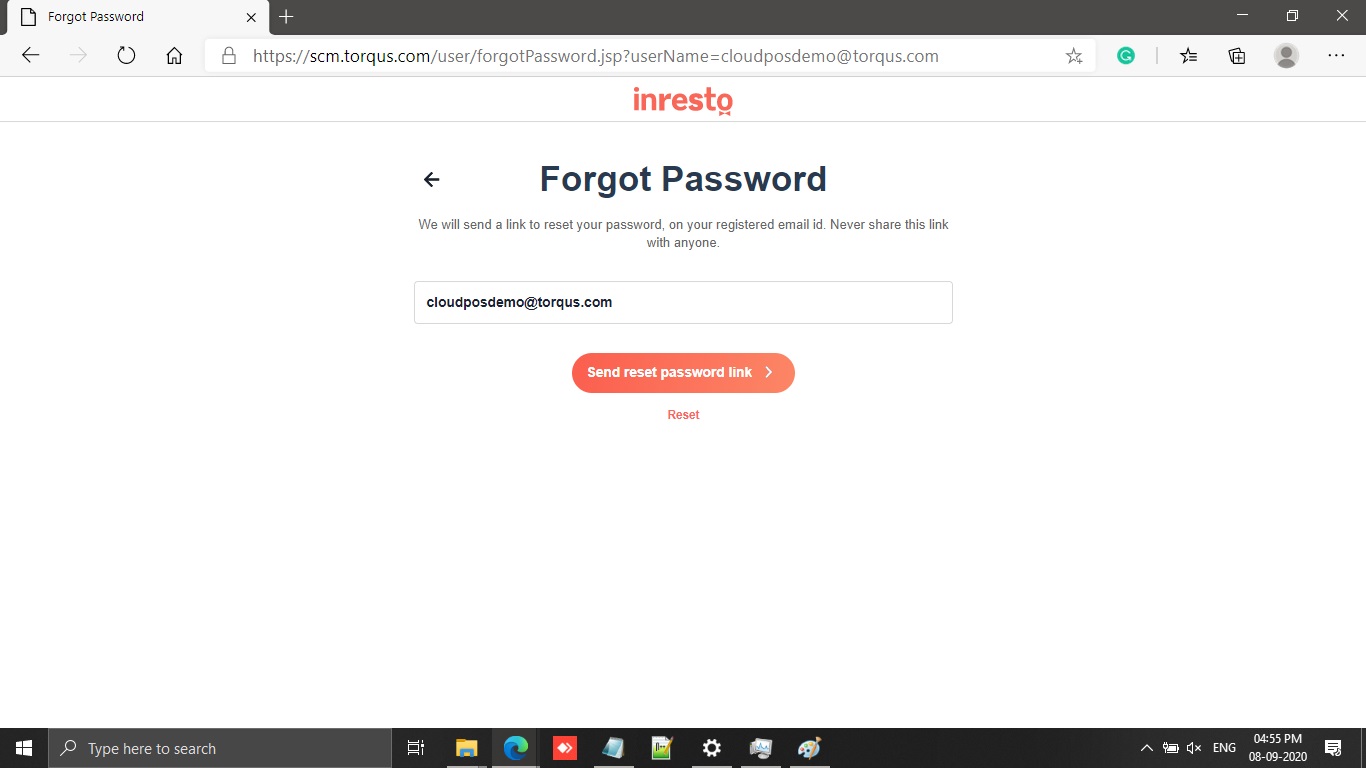Expand hidden system tray icons chevron

pyautogui.click(x=1146, y=748)
